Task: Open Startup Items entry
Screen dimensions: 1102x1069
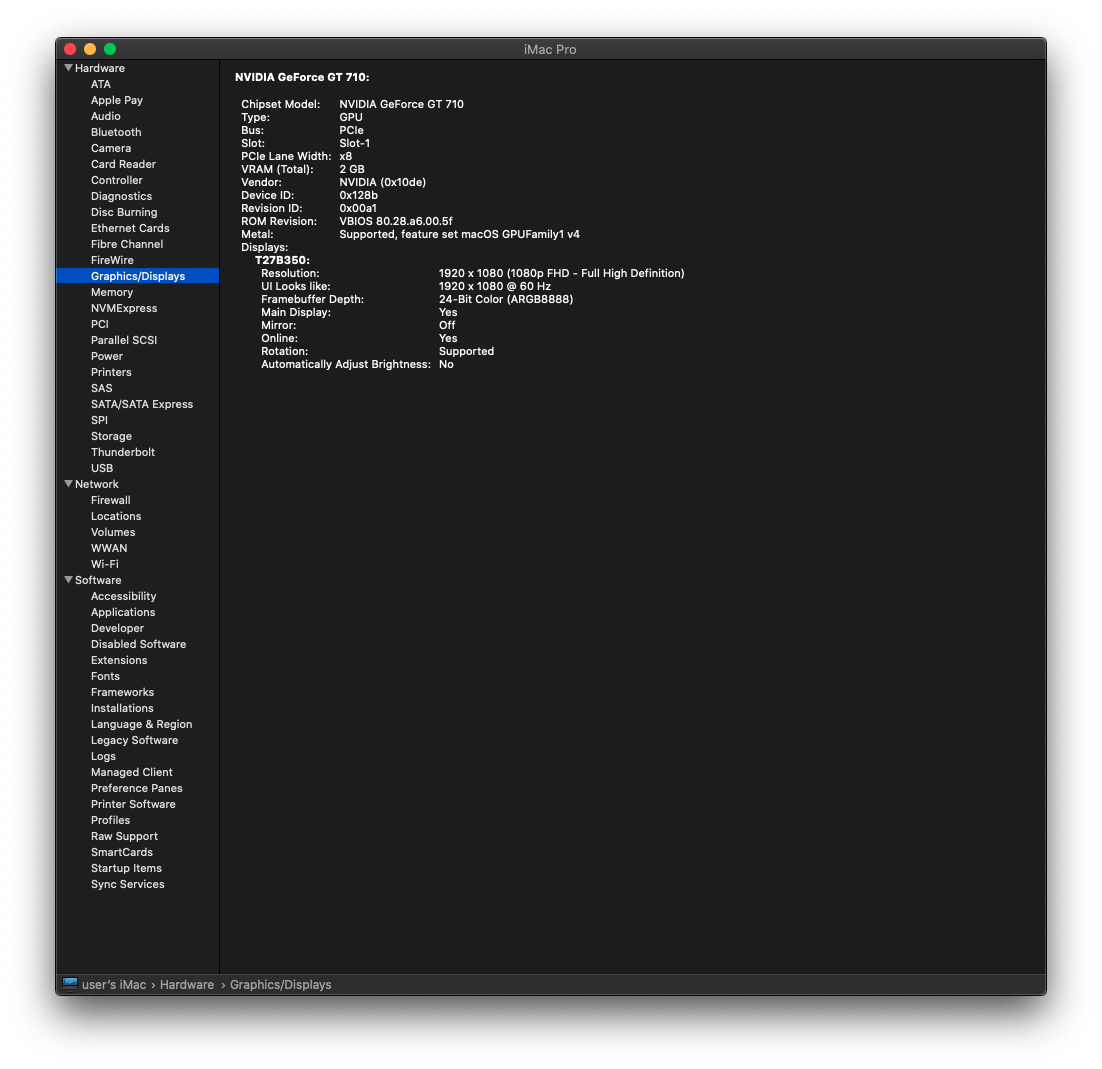Action: (127, 869)
